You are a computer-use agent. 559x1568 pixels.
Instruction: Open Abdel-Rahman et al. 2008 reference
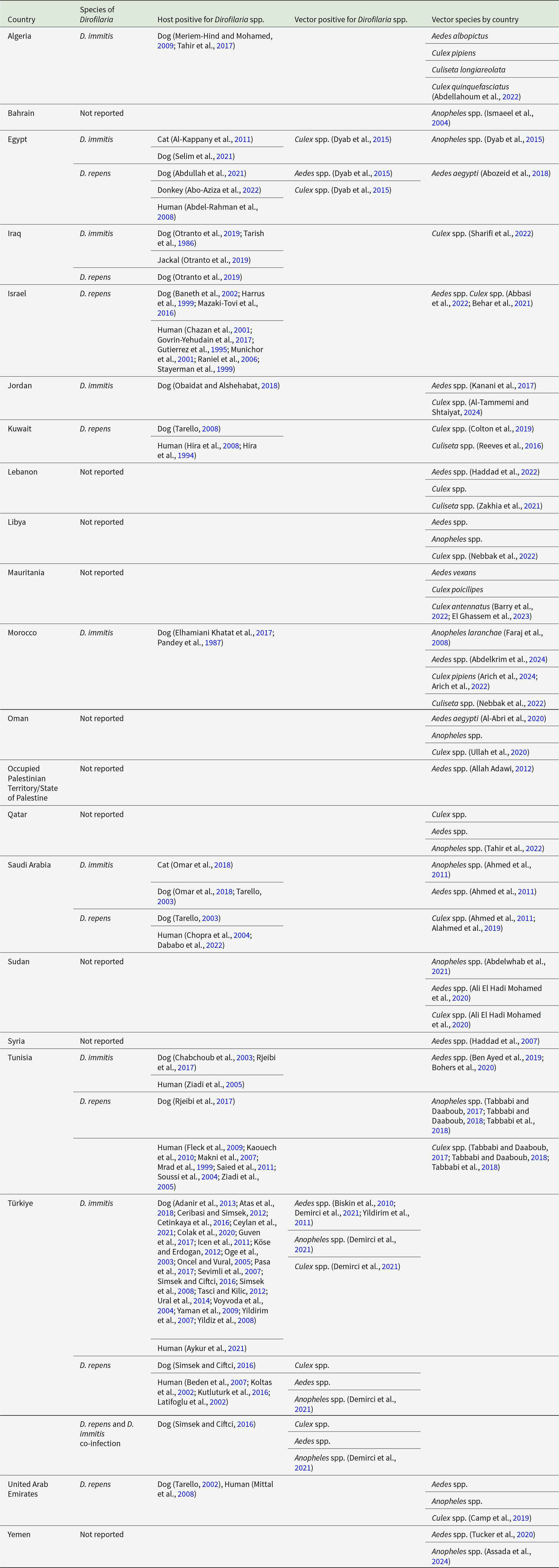pos(165,217)
